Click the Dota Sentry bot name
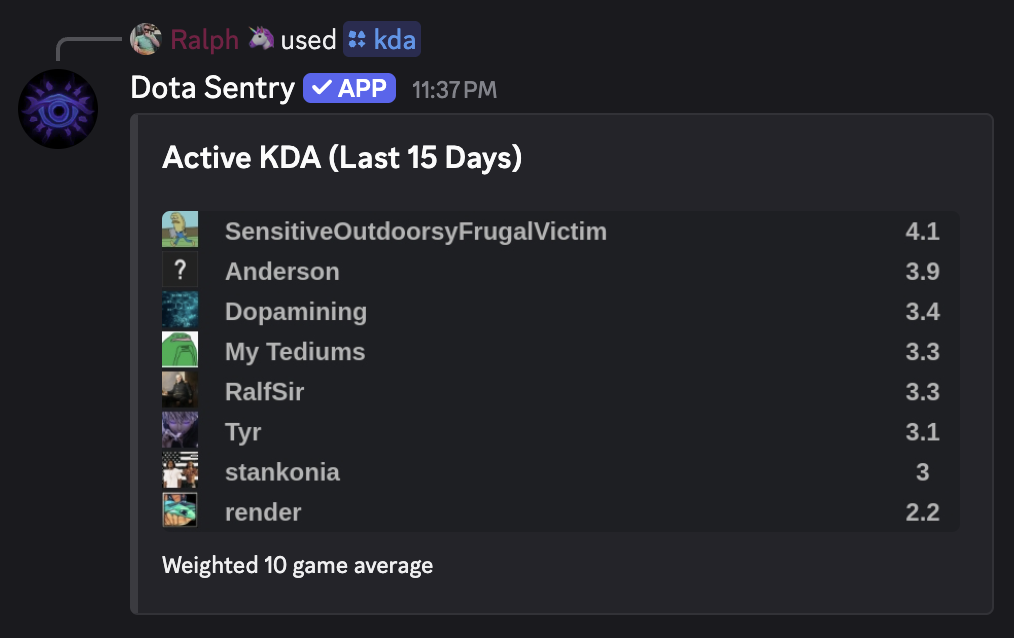 click(x=213, y=88)
